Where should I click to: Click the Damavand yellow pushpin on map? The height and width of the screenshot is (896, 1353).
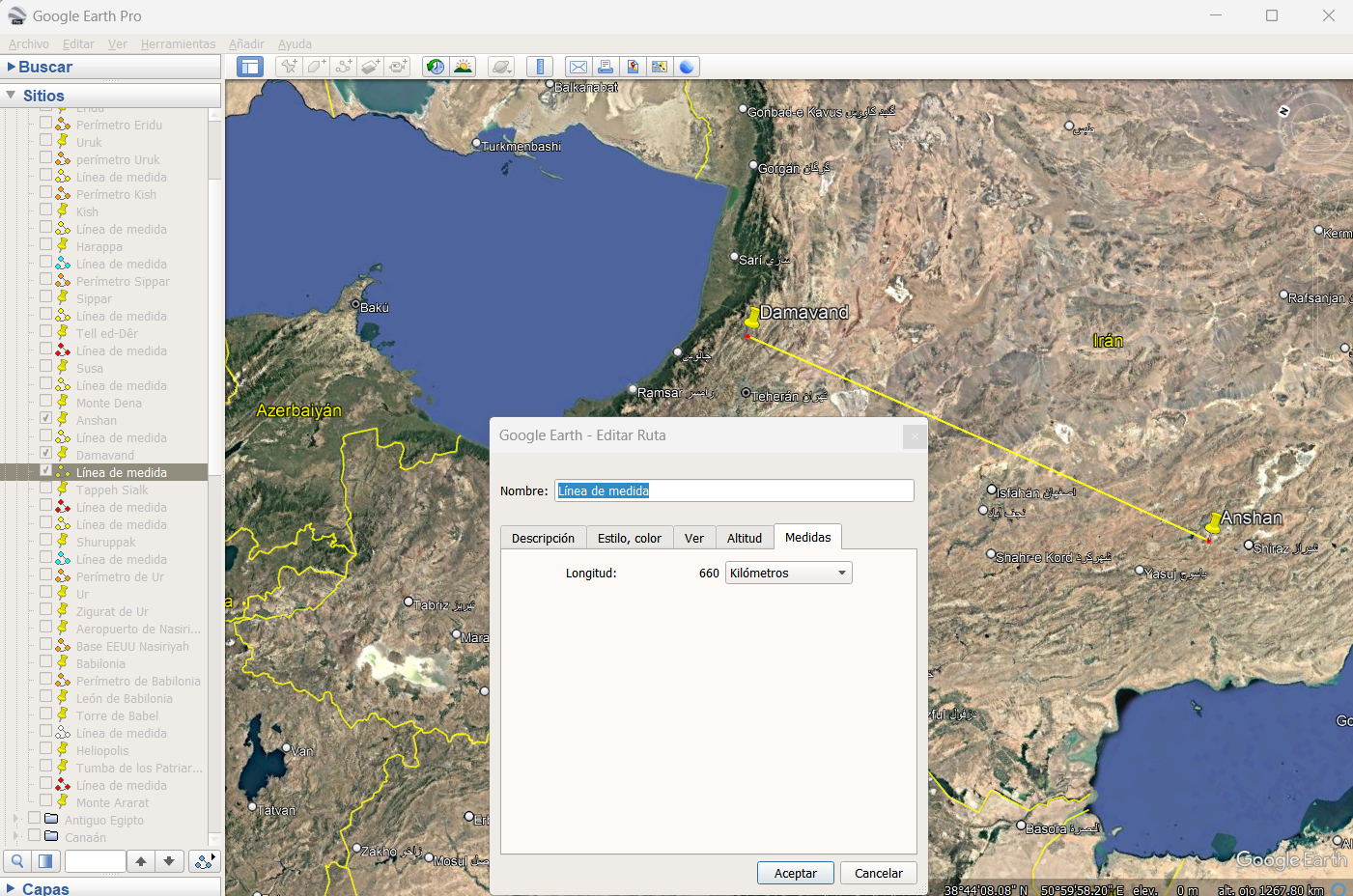751,319
